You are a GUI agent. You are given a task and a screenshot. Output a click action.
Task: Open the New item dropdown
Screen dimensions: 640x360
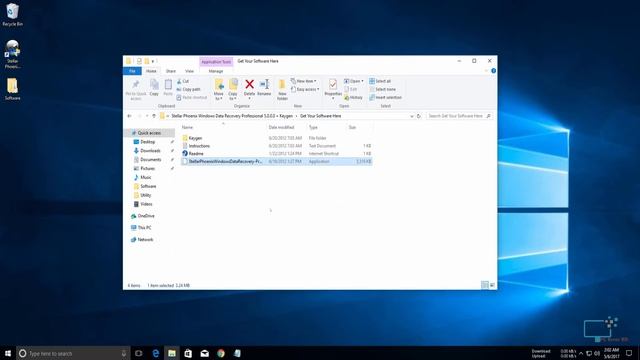pos(304,81)
